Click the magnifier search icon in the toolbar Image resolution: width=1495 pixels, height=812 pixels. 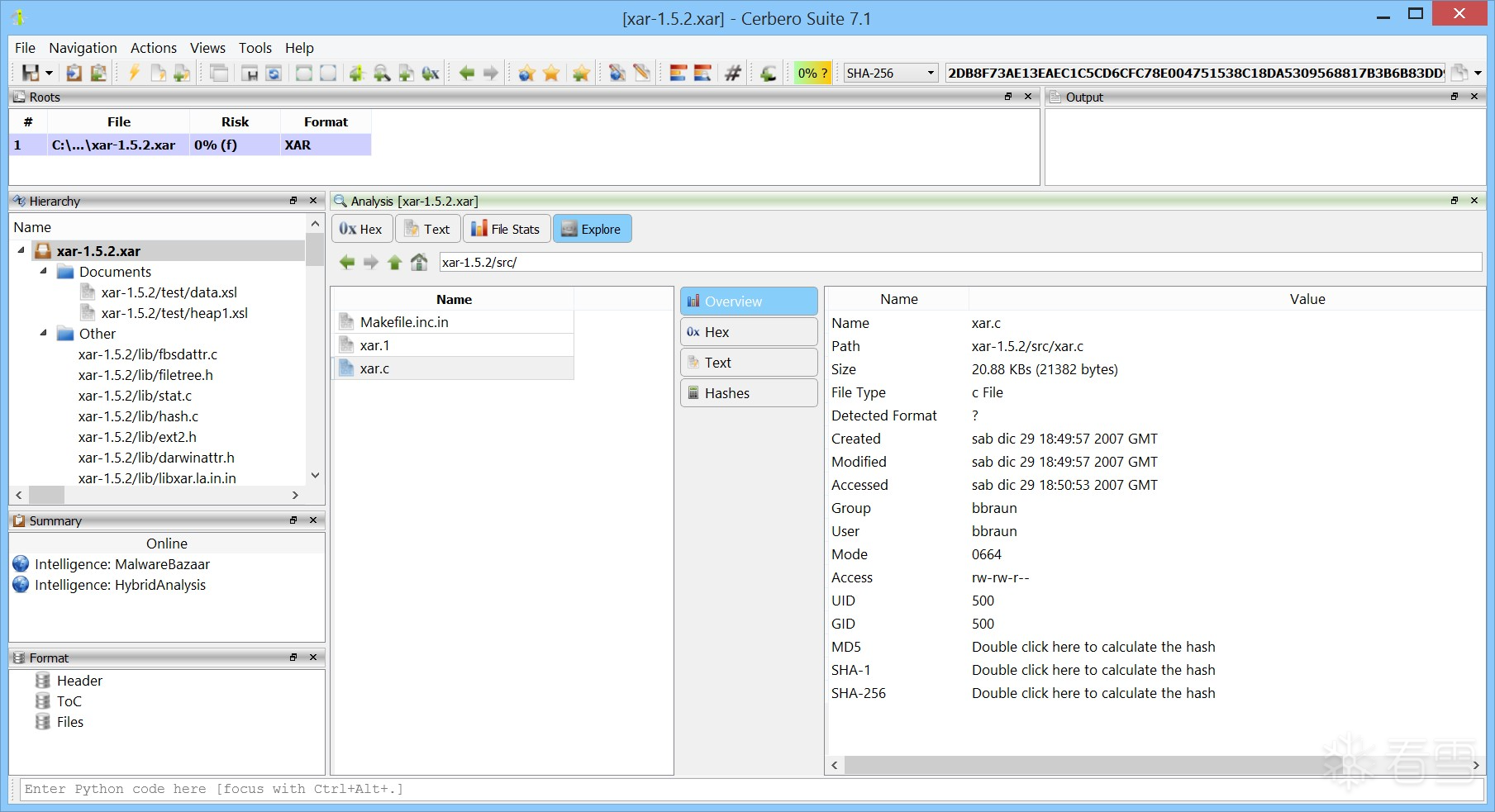coord(382,74)
